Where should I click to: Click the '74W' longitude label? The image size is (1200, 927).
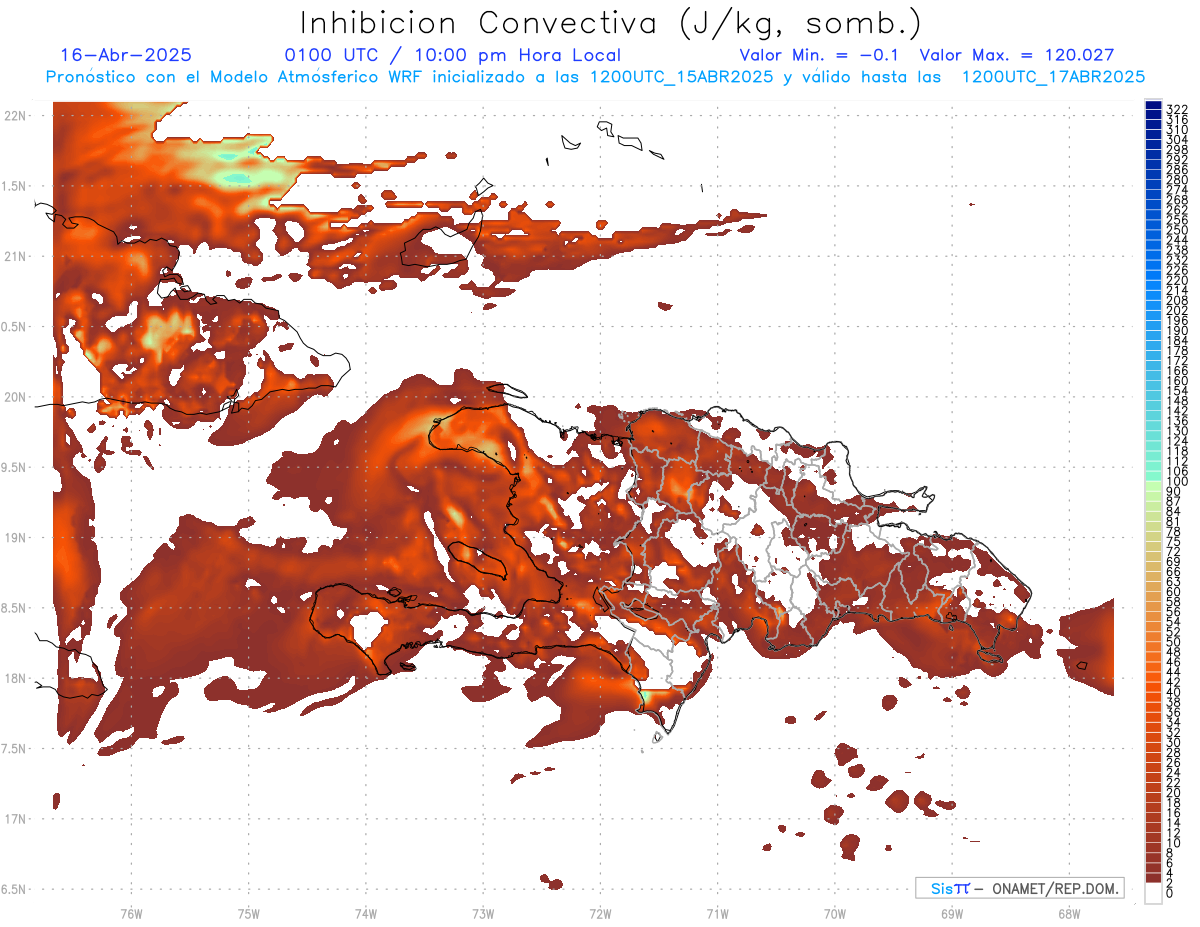click(365, 913)
